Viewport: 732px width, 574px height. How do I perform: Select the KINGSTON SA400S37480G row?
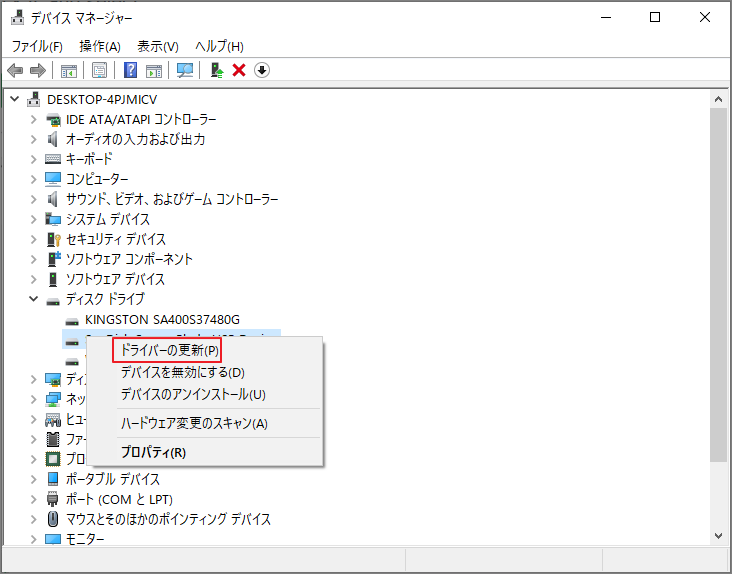[x=162, y=320]
